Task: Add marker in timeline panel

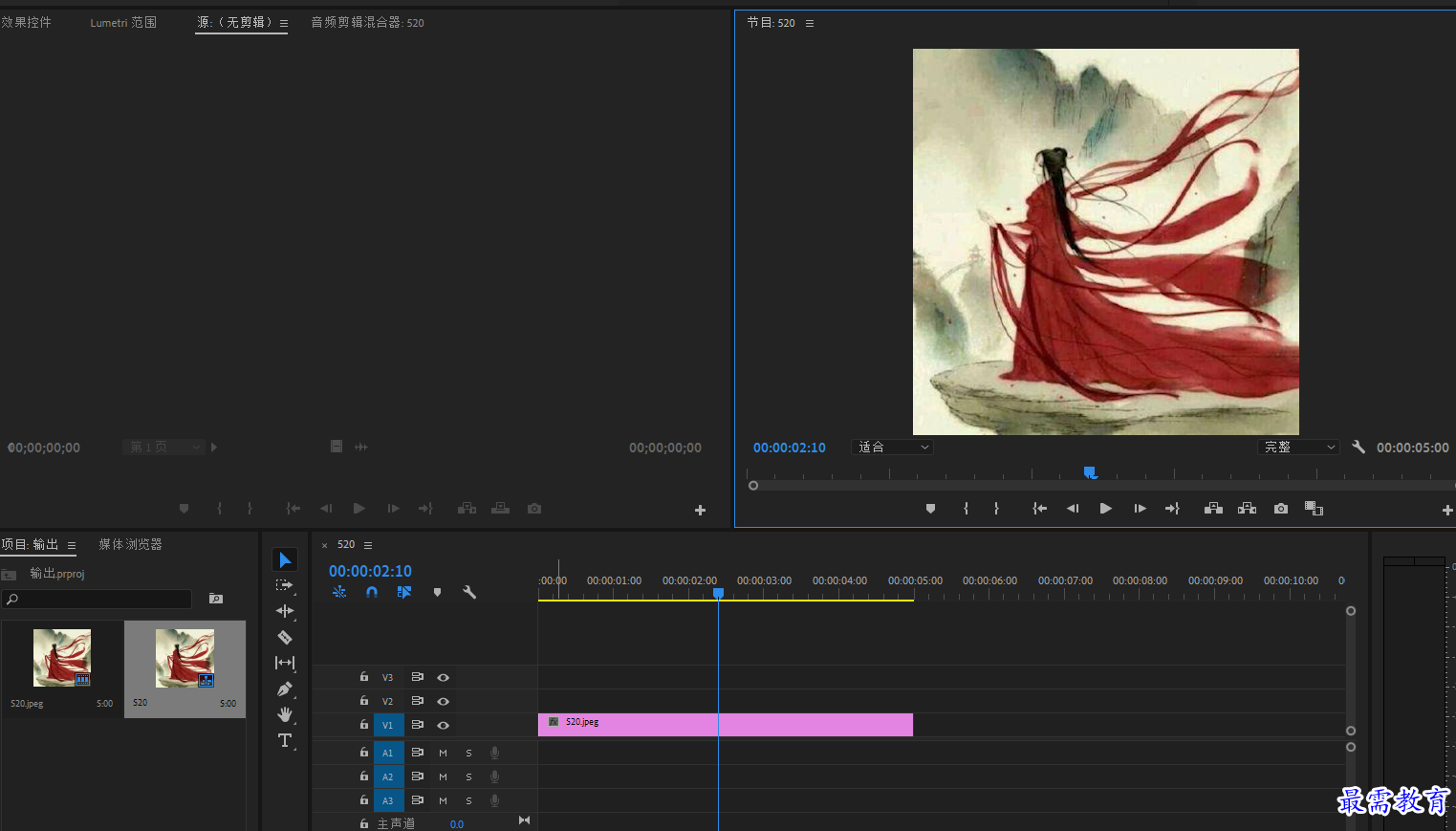Action: tap(437, 592)
